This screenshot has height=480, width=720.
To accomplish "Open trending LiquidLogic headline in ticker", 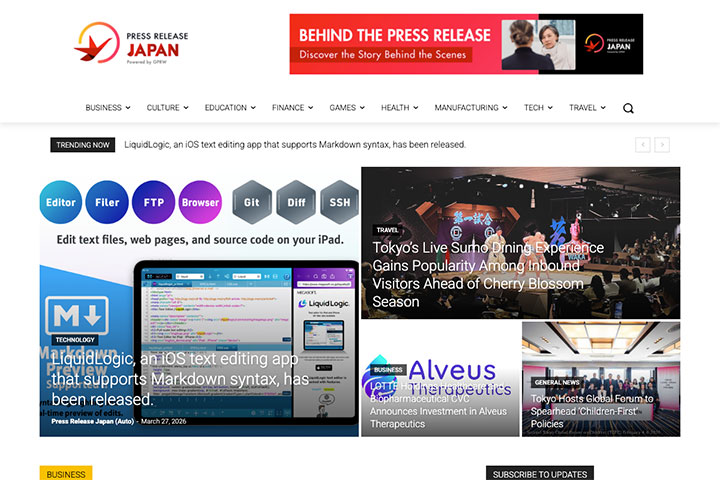I will pyautogui.click(x=295, y=145).
